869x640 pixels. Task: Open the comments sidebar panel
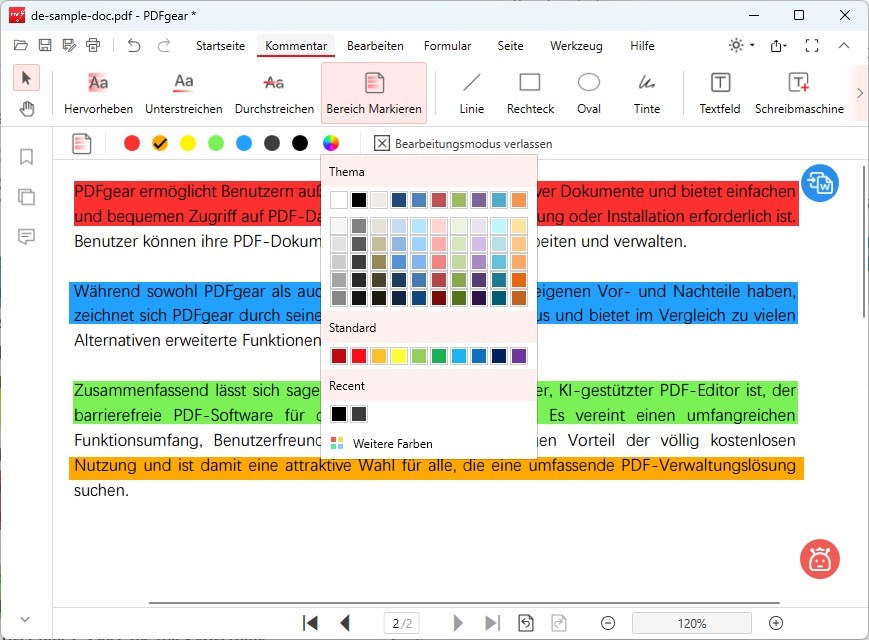pos(26,237)
